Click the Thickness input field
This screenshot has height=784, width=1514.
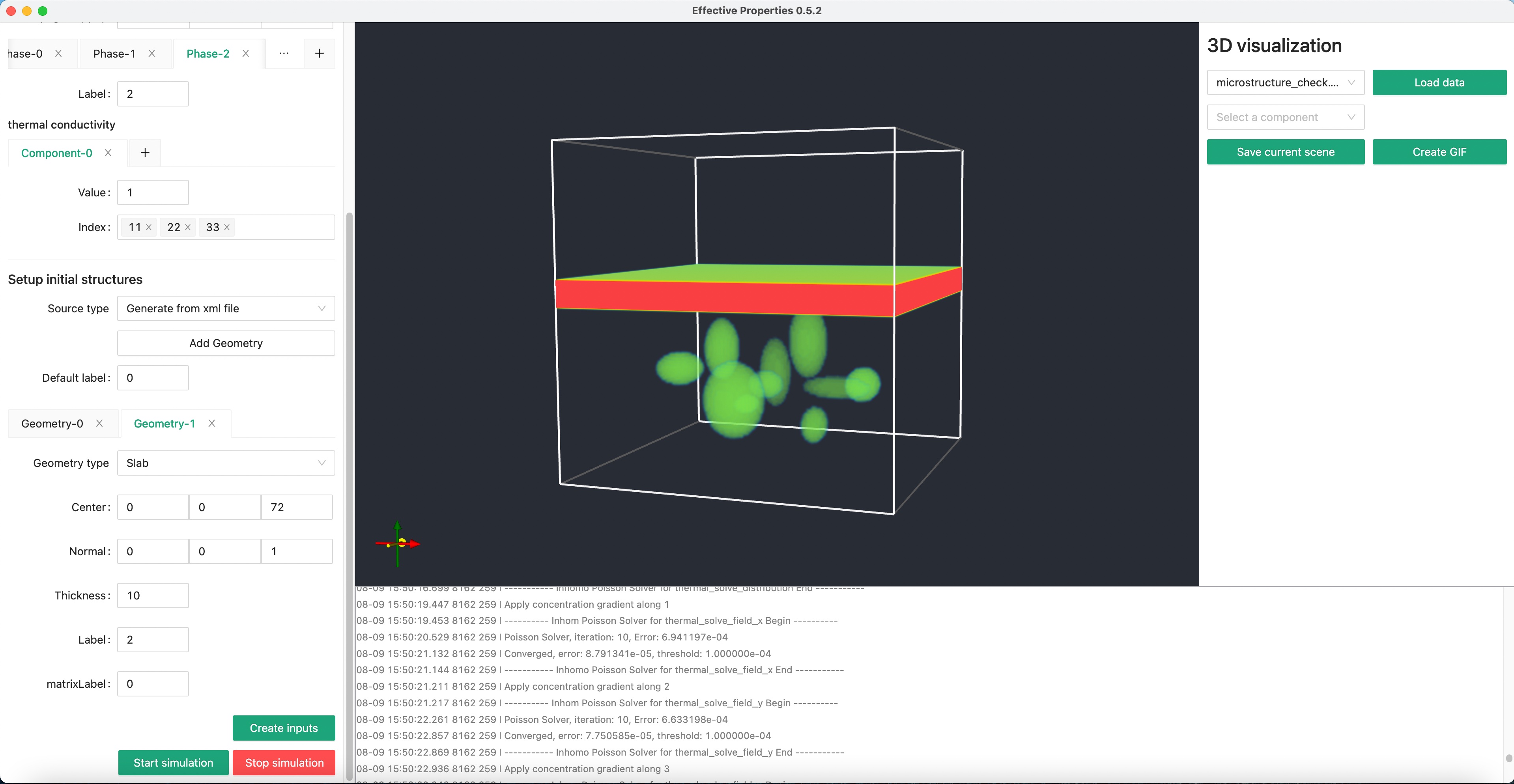click(x=153, y=595)
